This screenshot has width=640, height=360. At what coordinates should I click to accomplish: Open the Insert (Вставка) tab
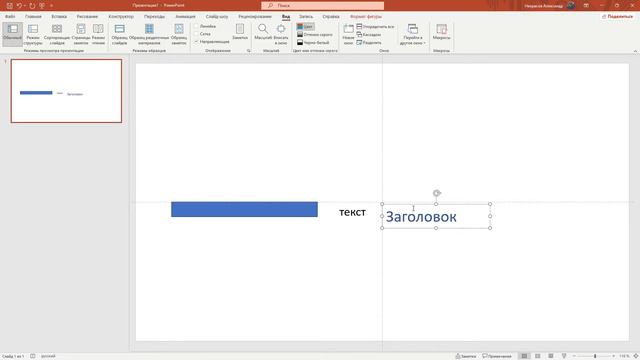point(59,17)
